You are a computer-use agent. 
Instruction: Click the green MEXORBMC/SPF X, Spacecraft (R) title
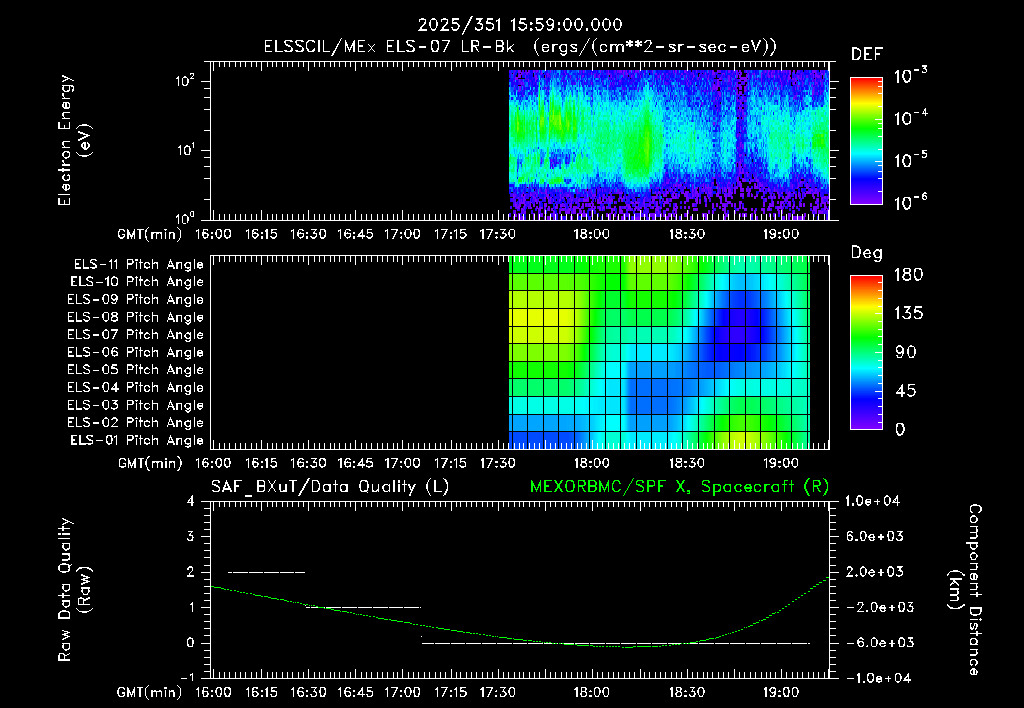pyautogui.click(x=679, y=487)
